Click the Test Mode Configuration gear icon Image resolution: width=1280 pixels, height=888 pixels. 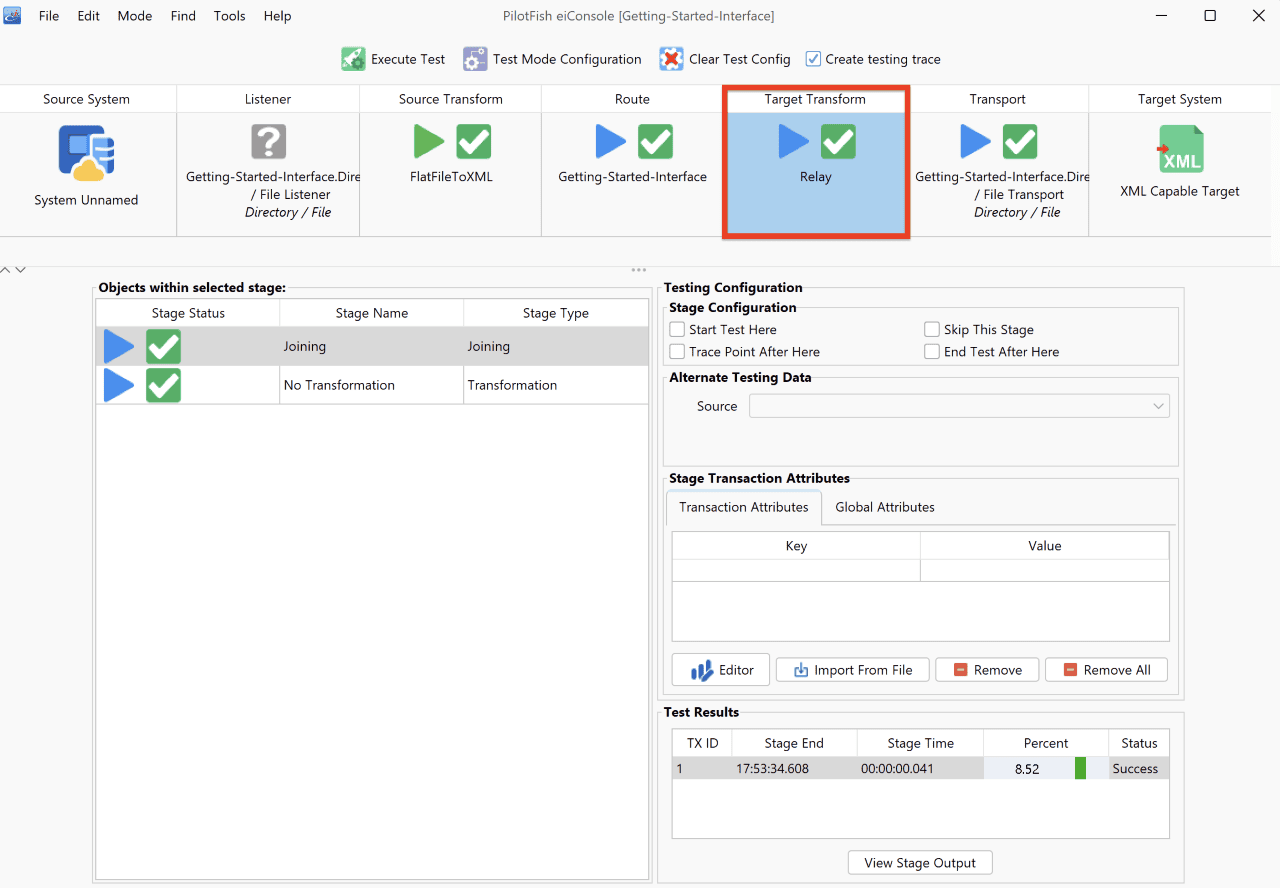click(475, 59)
